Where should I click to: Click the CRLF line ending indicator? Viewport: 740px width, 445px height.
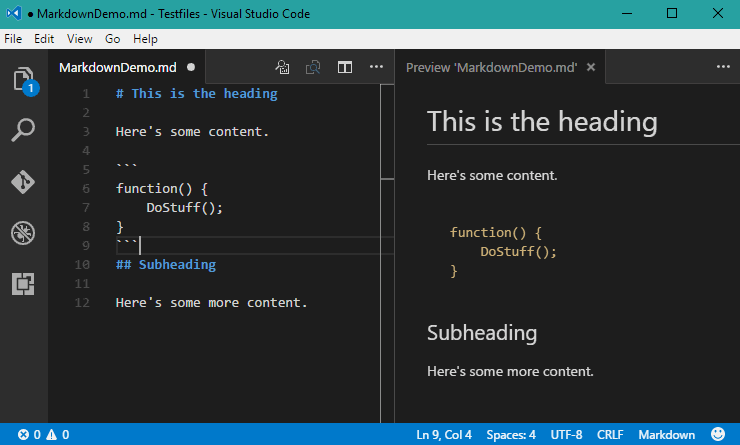point(610,435)
